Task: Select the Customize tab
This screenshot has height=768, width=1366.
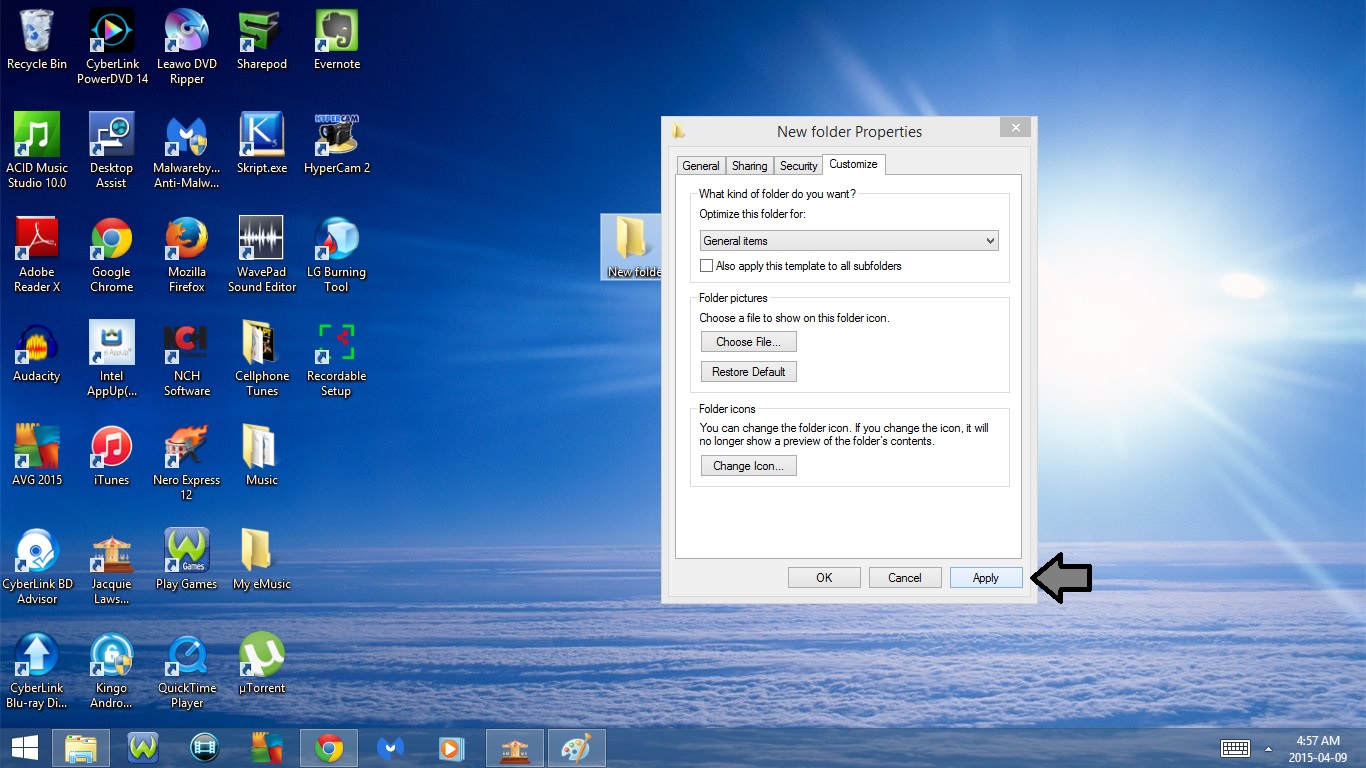Action: 853,164
